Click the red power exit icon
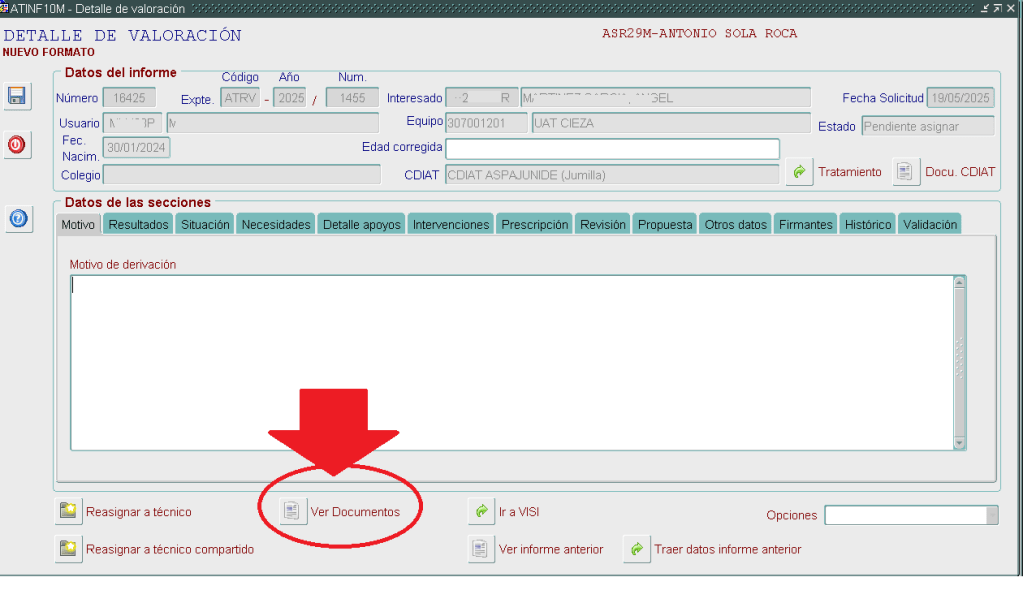Image resolution: width=1023 pixels, height=590 pixels. (16, 145)
